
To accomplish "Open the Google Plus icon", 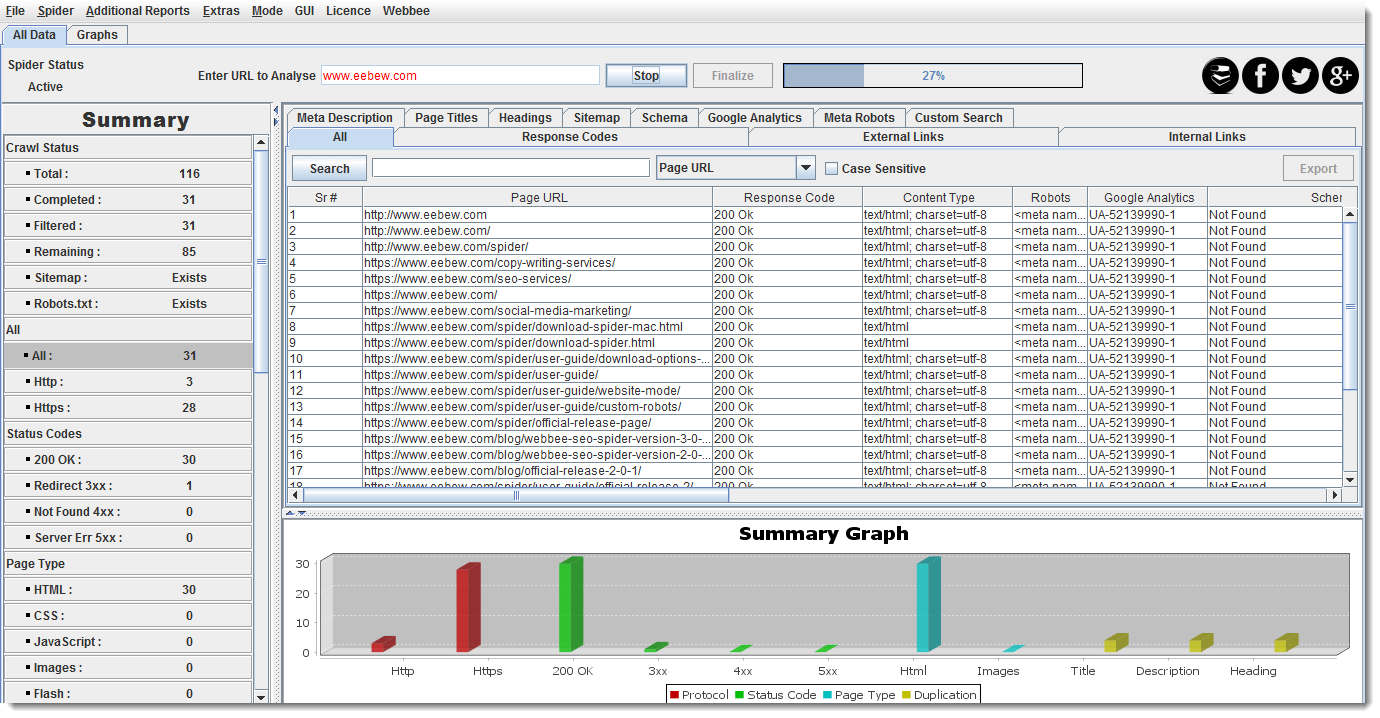I will click(x=1340, y=76).
